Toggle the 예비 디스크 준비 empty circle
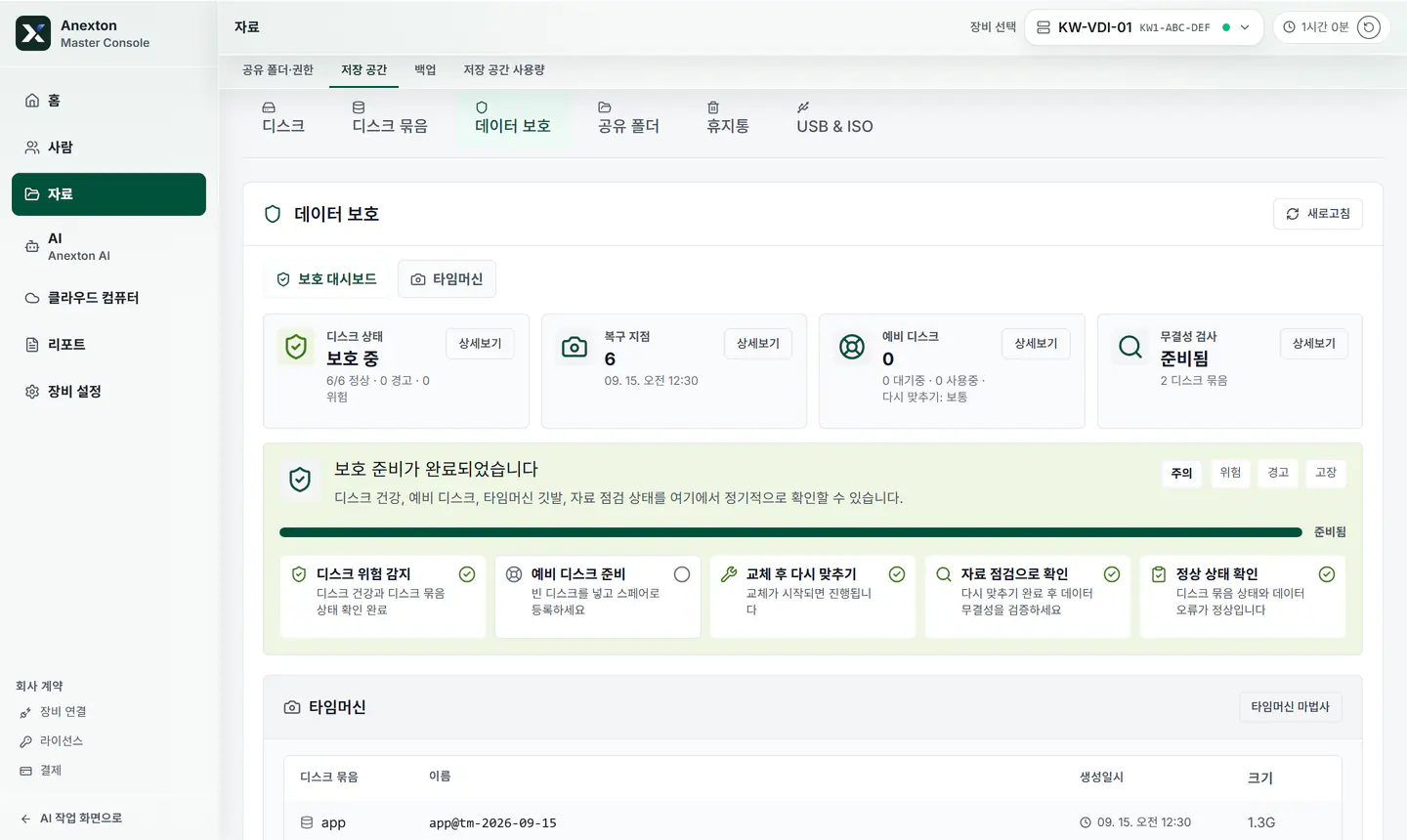 coord(682,574)
